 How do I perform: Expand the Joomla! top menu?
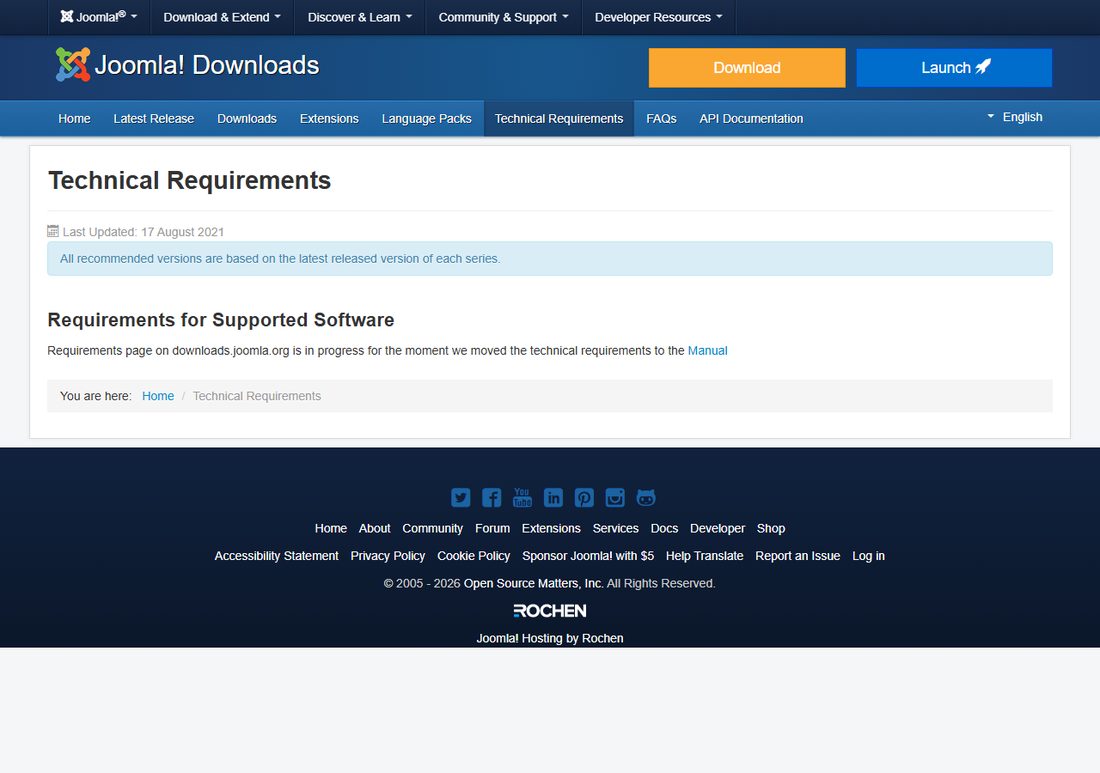tap(99, 17)
